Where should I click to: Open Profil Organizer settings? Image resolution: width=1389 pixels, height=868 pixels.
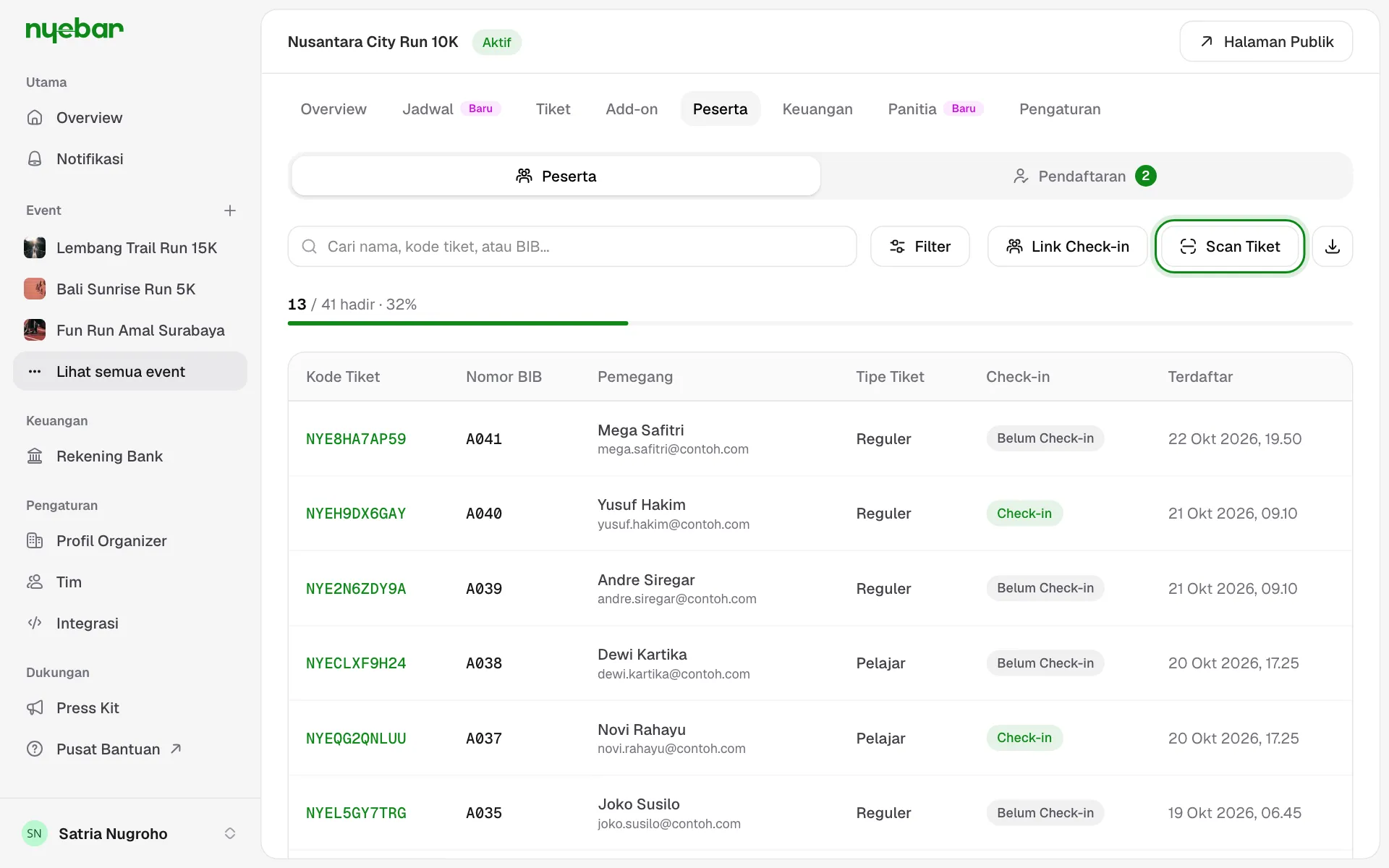tap(130, 541)
